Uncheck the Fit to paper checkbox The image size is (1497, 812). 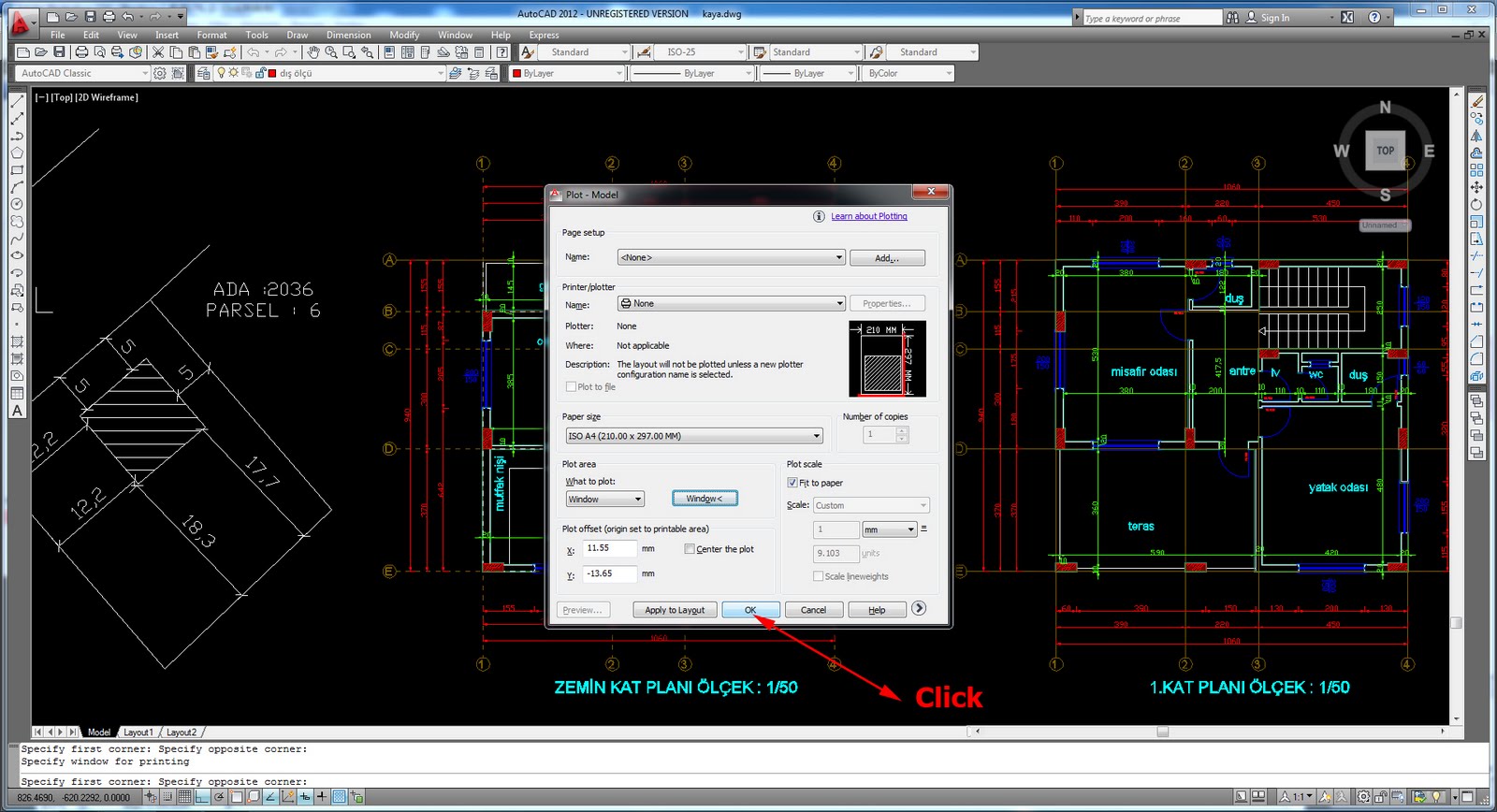click(792, 483)
